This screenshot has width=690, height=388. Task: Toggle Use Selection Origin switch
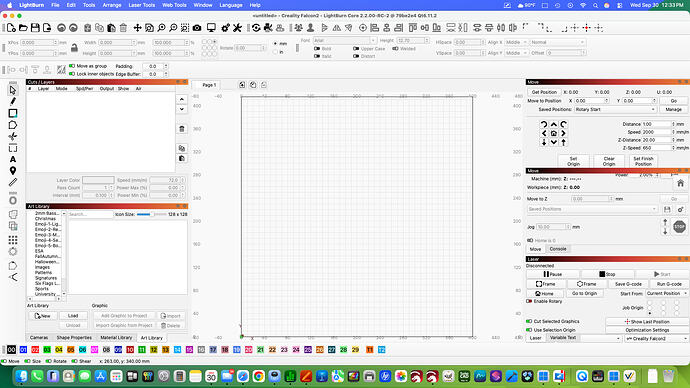(529, 330)
